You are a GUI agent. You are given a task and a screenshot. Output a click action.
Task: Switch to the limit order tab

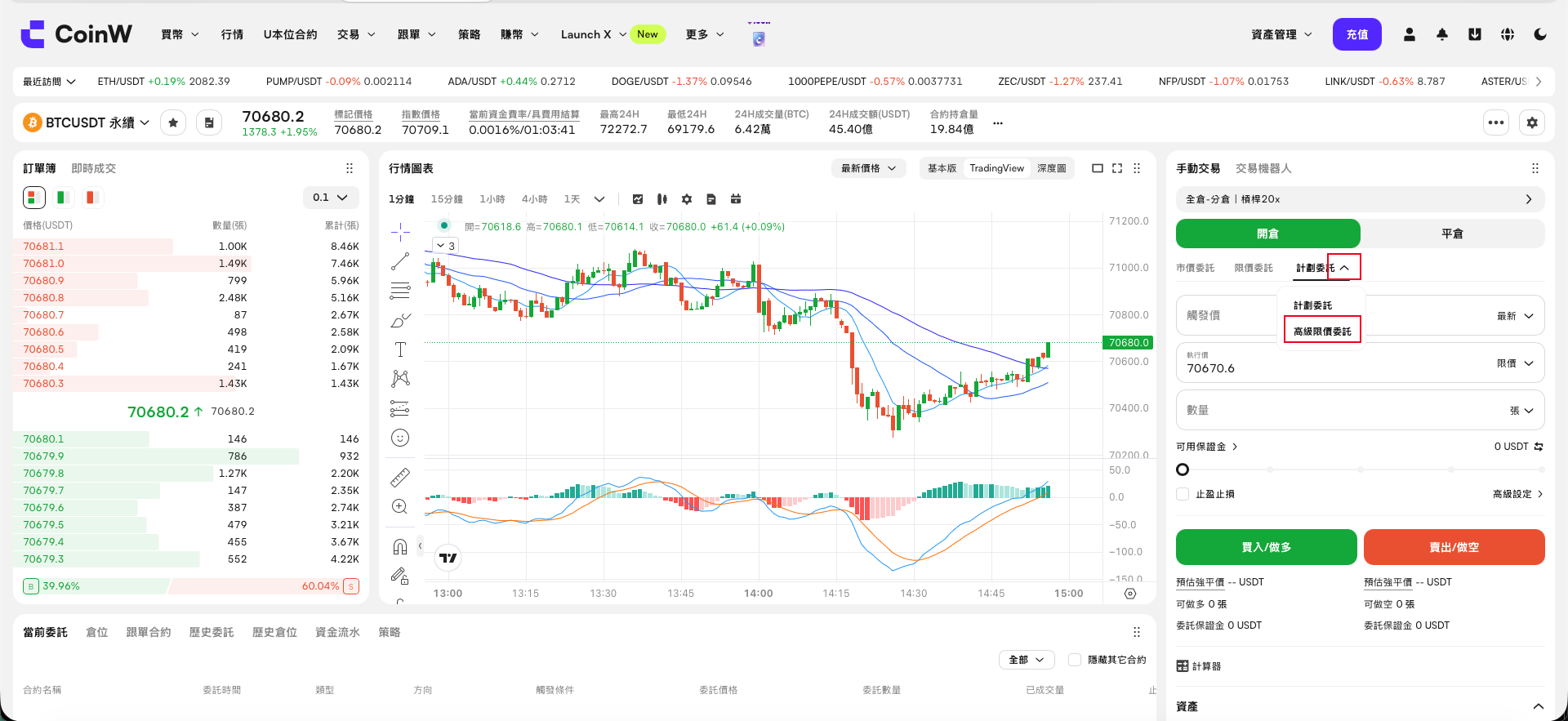pyautogui.click(x=1254, y=268)
